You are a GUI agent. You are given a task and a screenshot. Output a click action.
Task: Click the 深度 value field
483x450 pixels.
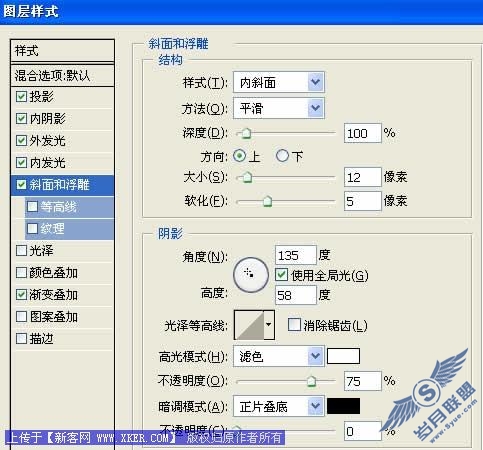tap(363, 133)
